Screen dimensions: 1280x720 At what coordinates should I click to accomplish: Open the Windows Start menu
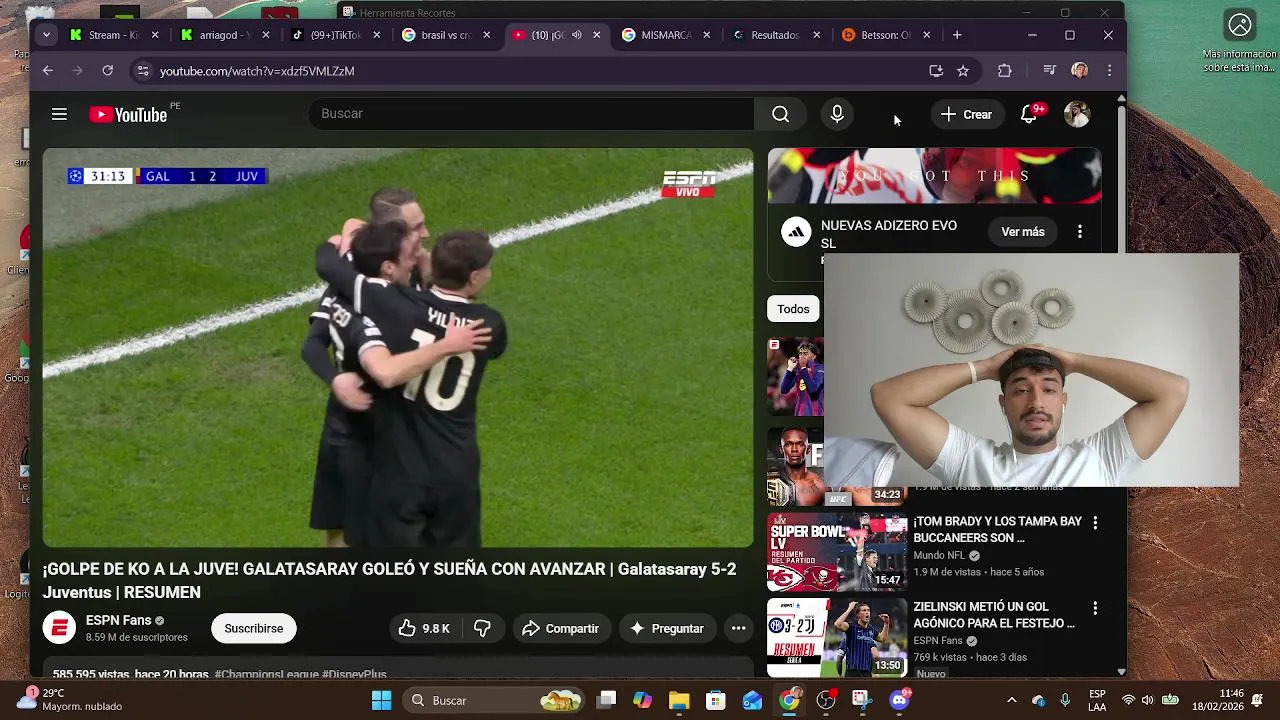pyautogui.click(x=381, y=700)
